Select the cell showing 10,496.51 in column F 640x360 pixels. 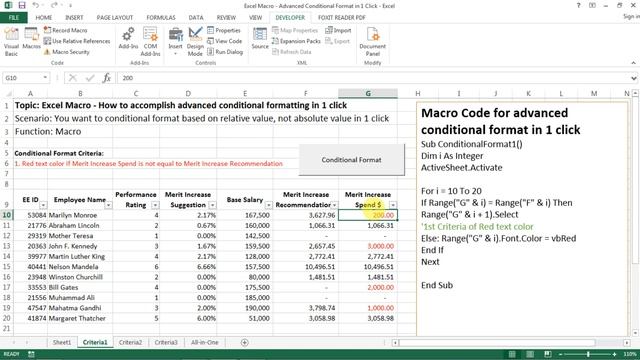[306, 267]
